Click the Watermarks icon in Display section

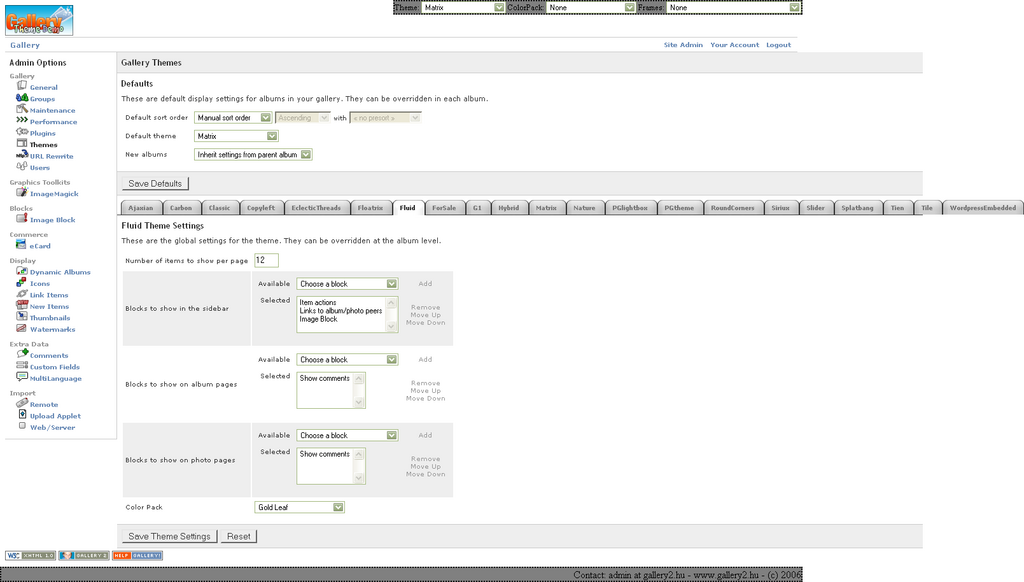point(22,328)
